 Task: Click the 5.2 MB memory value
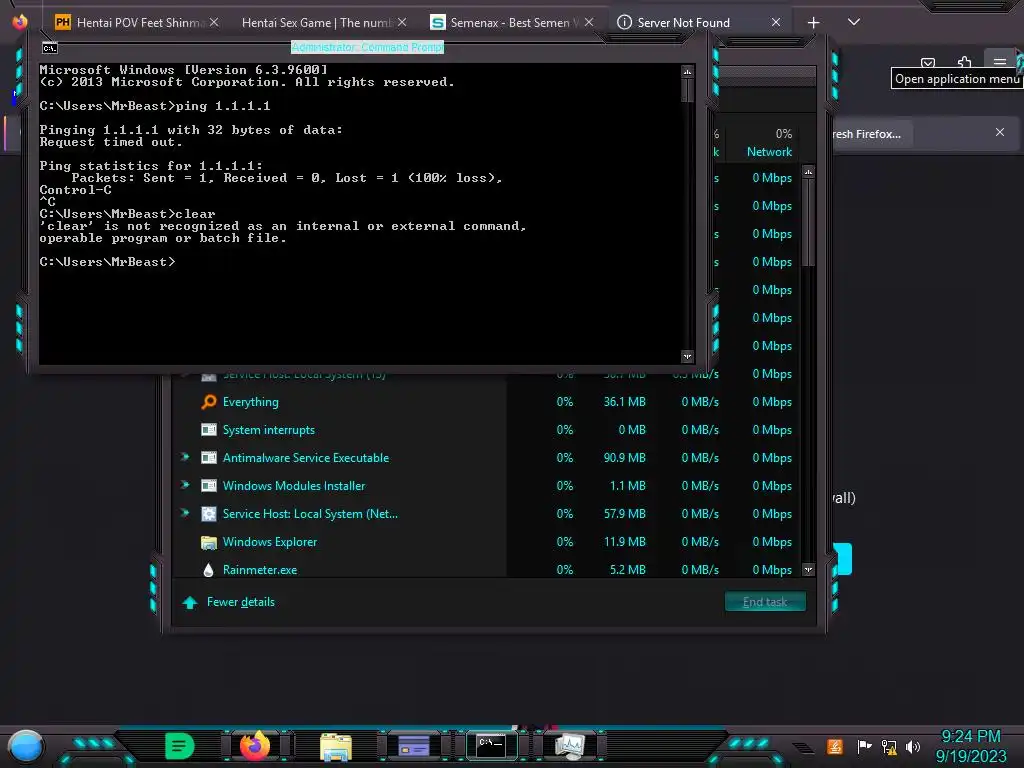click(x=628, y=570)
